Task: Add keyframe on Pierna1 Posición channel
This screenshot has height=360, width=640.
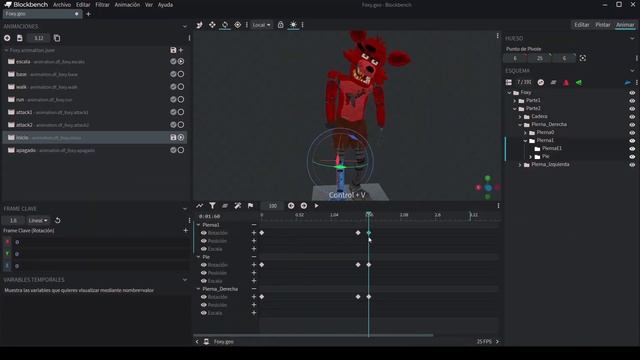Action: pos(253,241)
